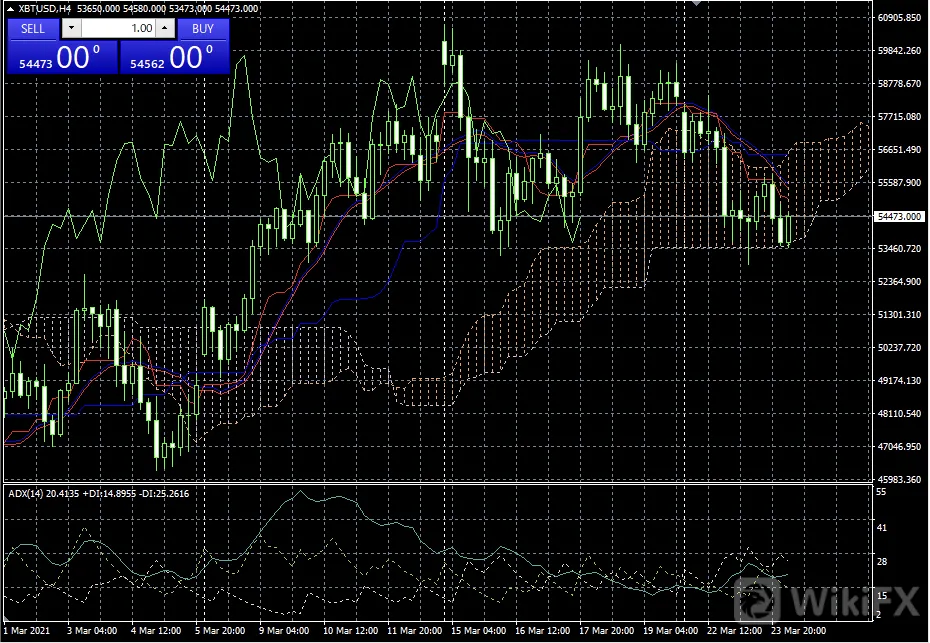Click the BUY button
Screen dimensions: 930x643
coord(203,28)
